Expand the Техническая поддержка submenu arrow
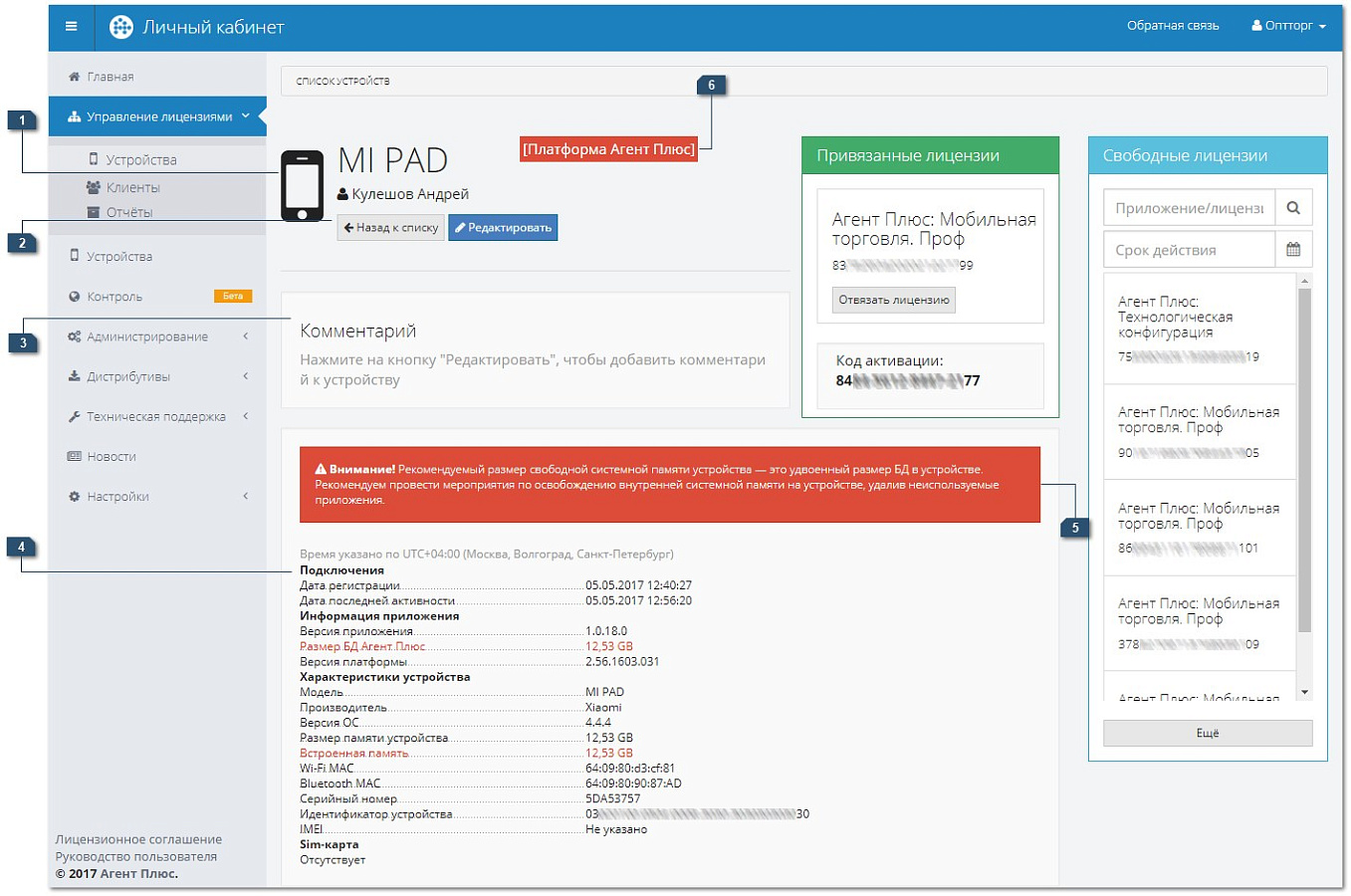The image size is (1351, 896). pos(246,416)
